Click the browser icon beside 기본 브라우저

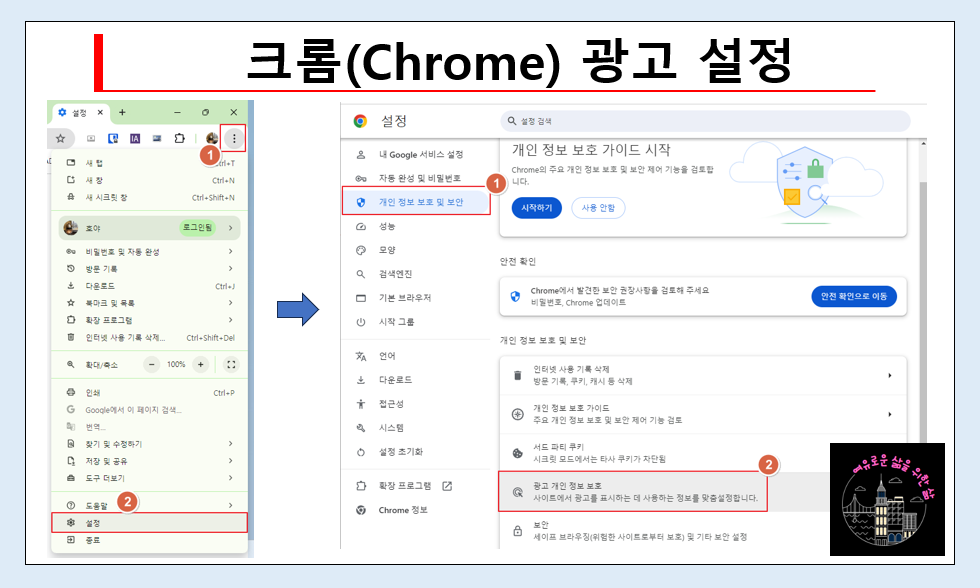[x=361, y=298]
